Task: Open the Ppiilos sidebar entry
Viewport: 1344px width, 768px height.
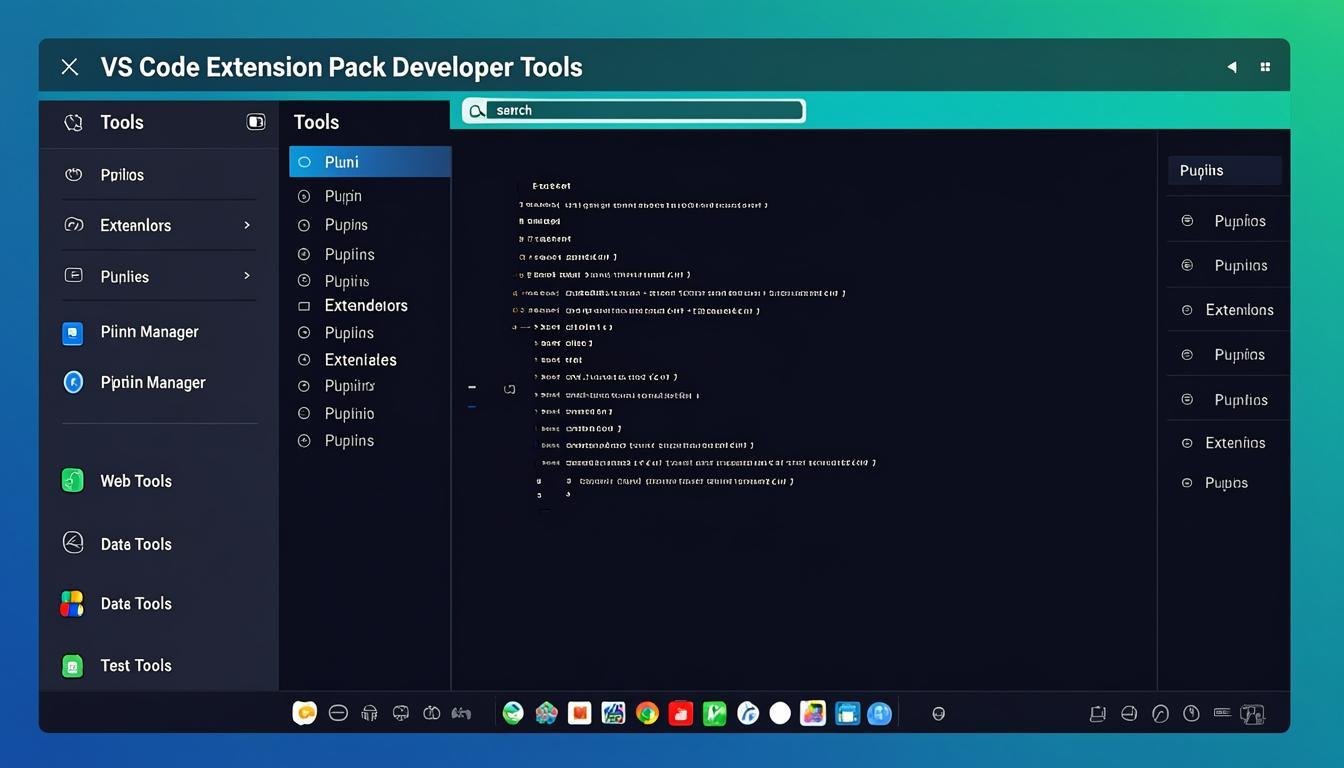Action: [160, 175]
